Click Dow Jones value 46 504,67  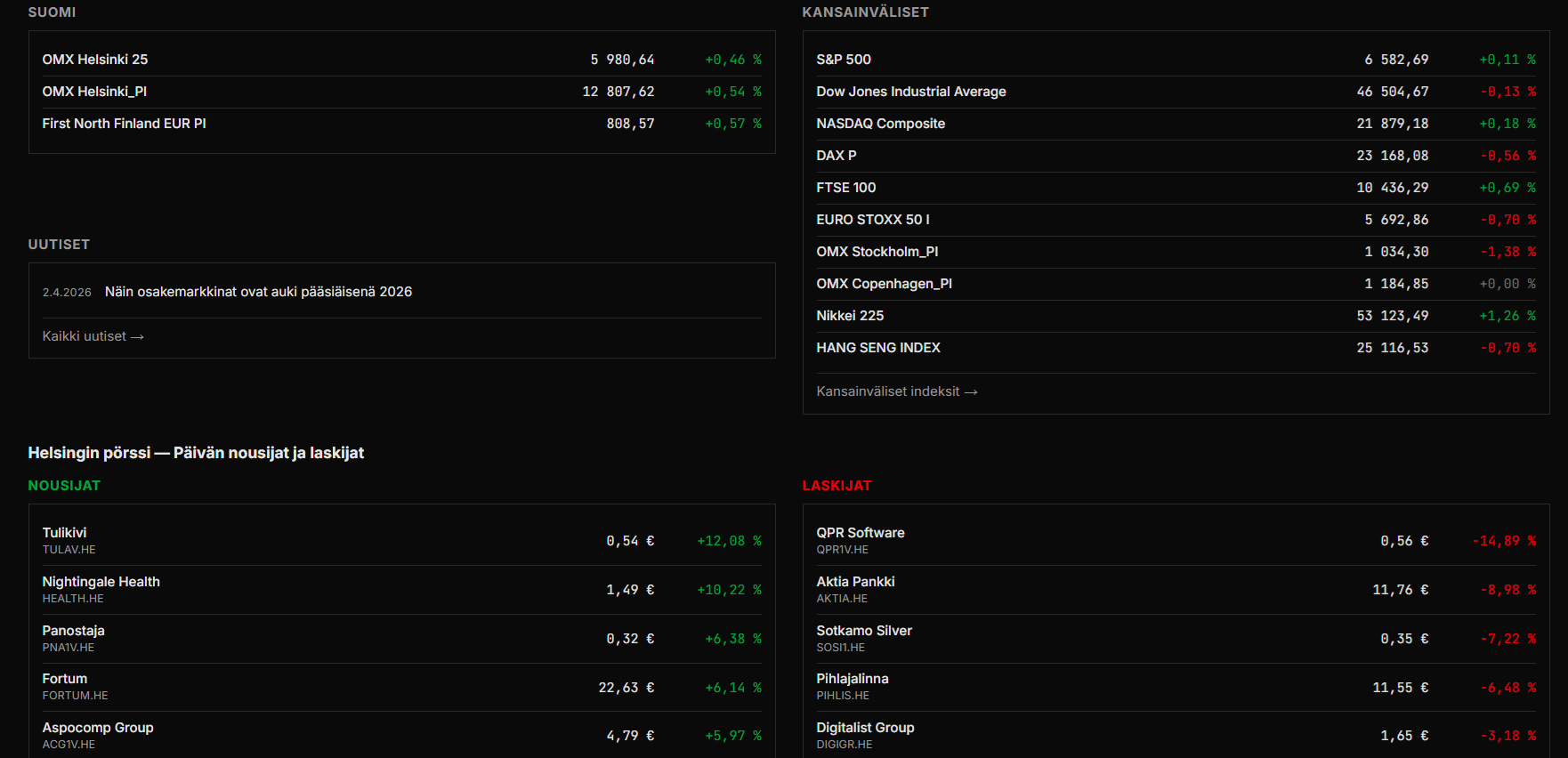pos(1393,92)
